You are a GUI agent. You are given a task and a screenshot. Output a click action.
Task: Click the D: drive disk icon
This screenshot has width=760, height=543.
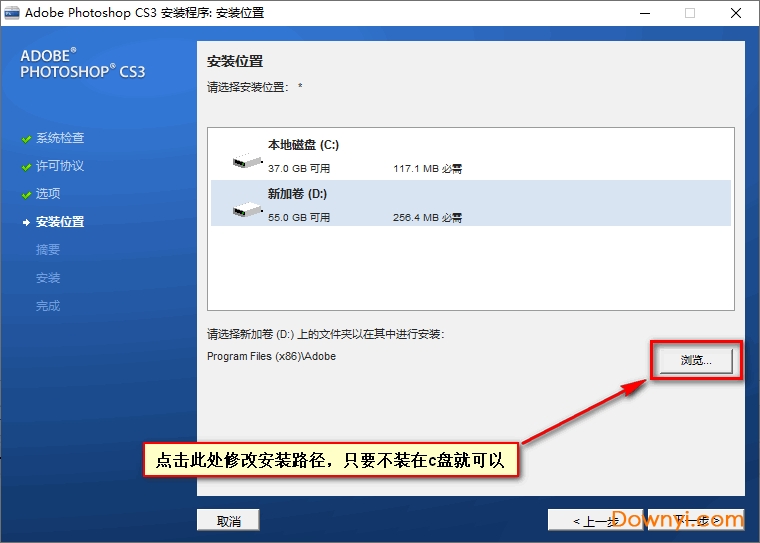(247, 209)
